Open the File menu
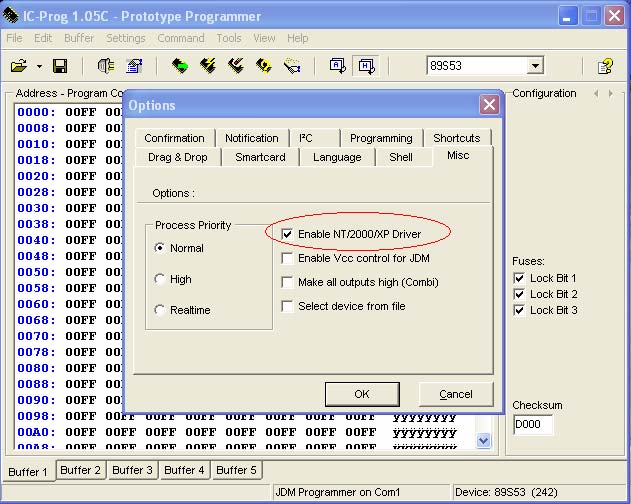 pyautogui.click(x=14, y=38)
